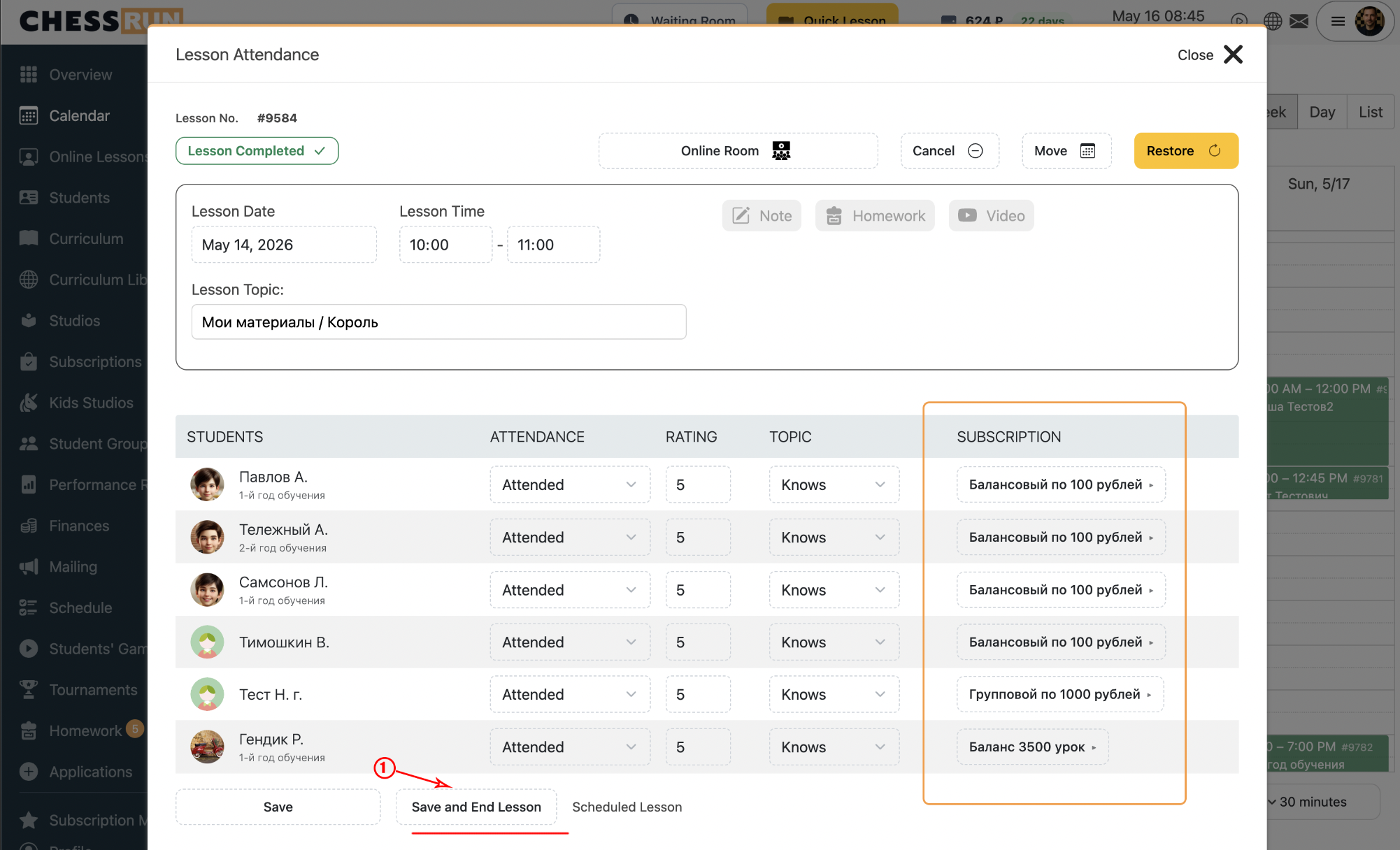Click the Scheduled Lesson link
Image resolution: width=1400 pixels, height=850 pixels.
[627, 807]
